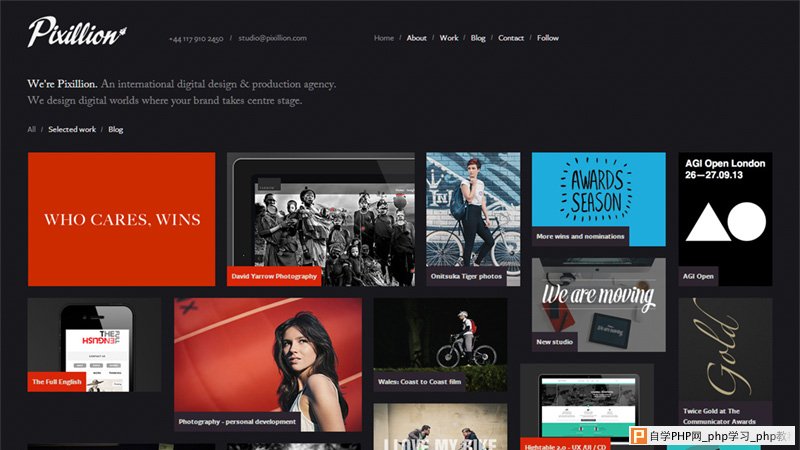Click The Full English red label
The width and height of the screenshot is (800, 450).
point(57,382)
